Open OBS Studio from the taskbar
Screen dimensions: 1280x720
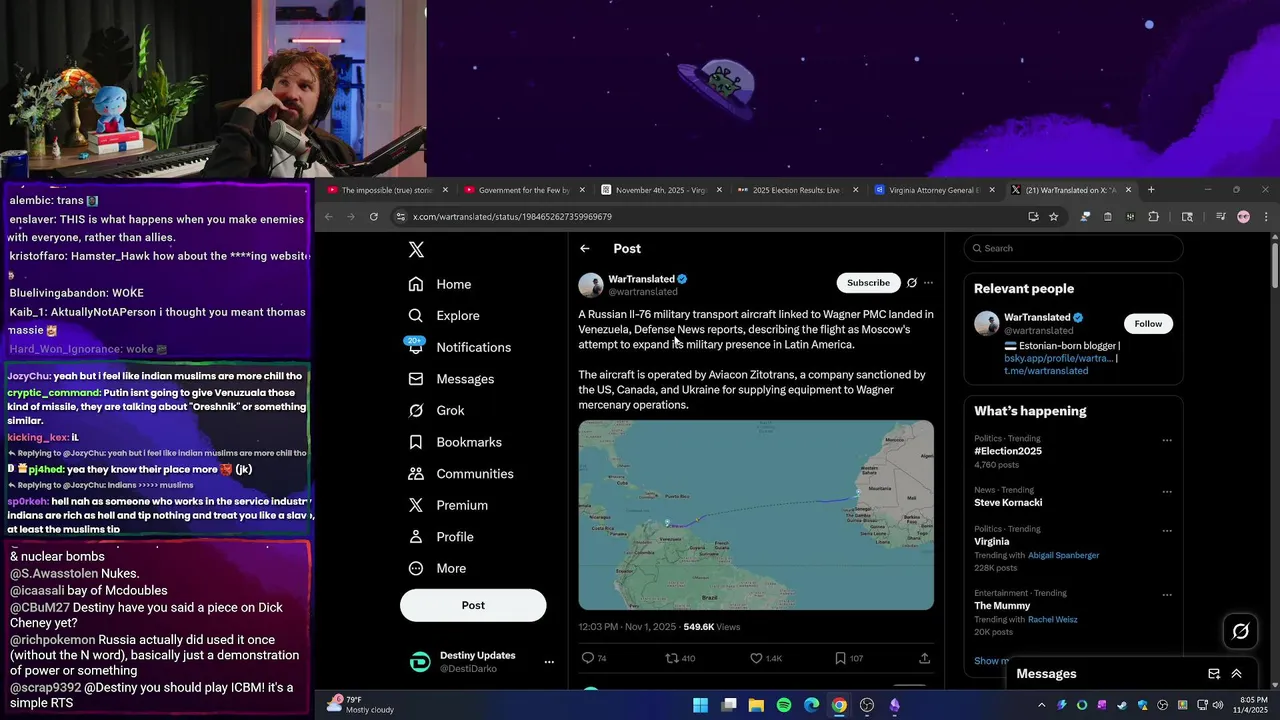click(867, 705)
